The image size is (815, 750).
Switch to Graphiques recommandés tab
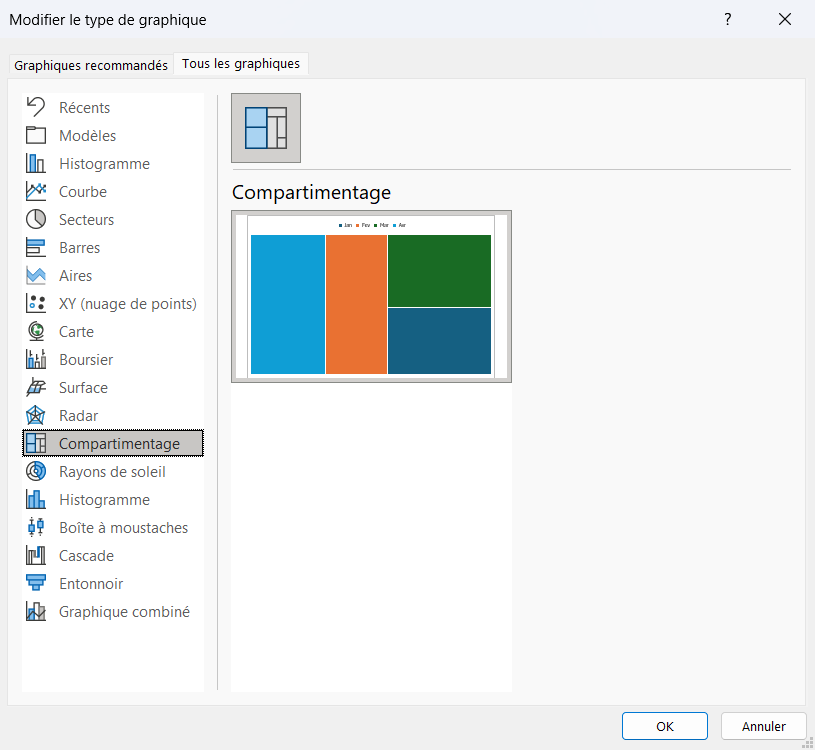coord(91,65)
